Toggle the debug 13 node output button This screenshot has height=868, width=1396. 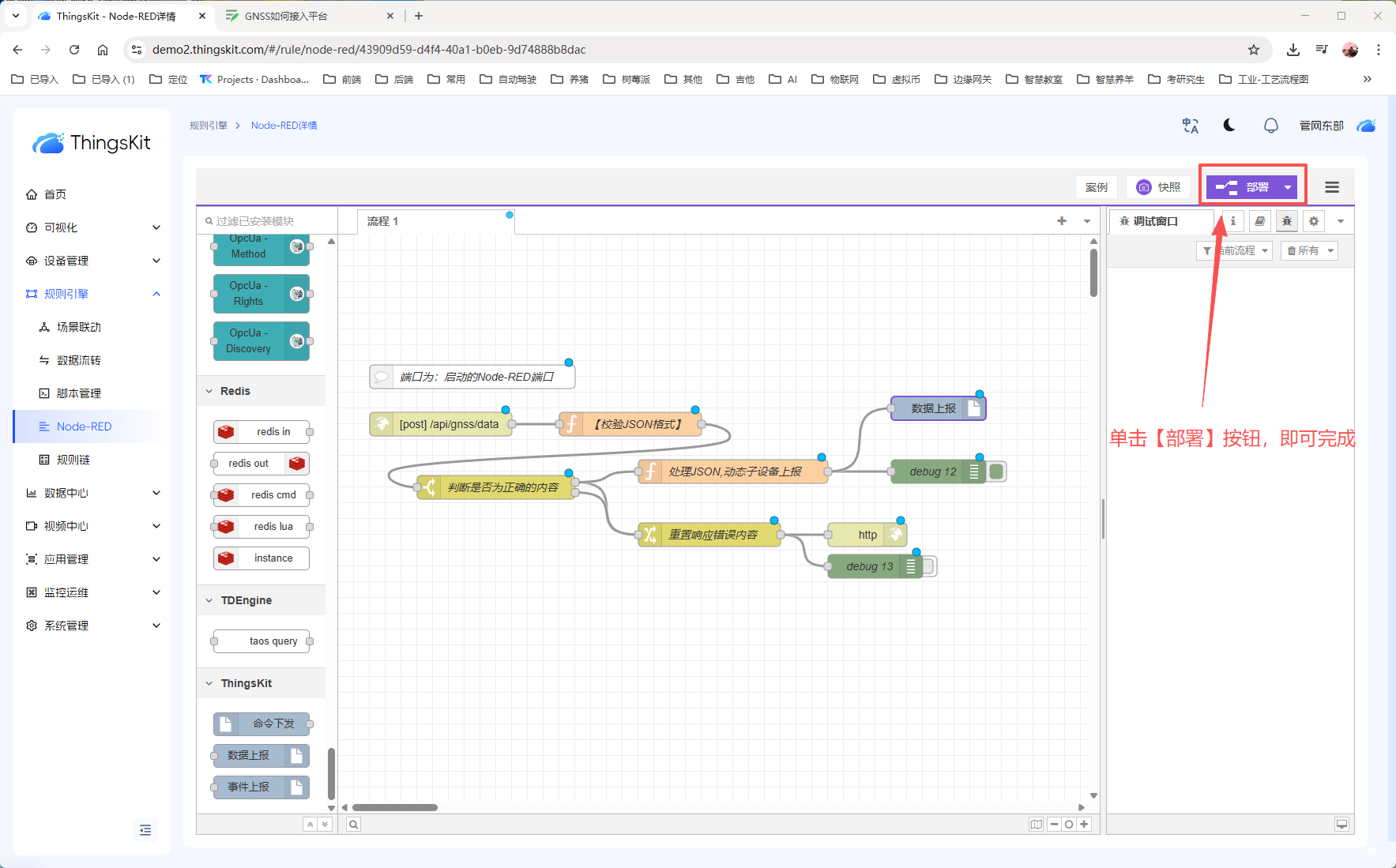[x=929, y=566]
